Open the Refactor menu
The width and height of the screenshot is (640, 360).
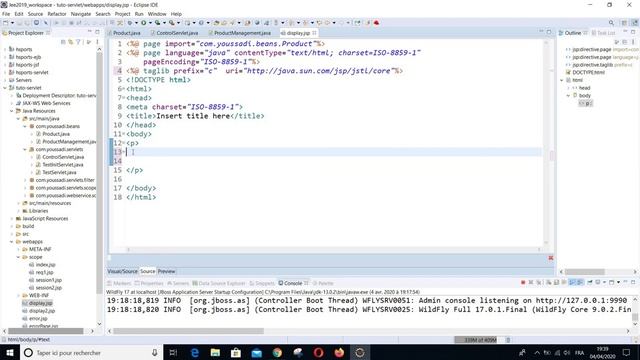tap(57, 14)
